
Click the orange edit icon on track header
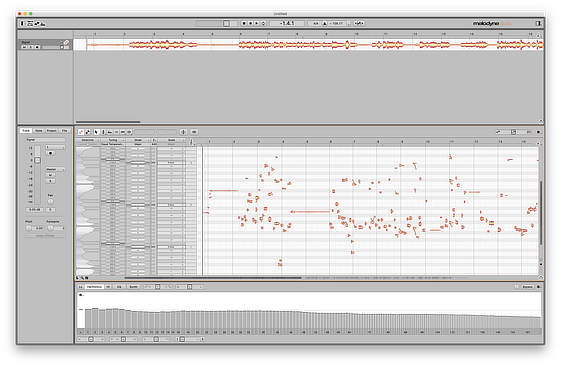67,42
